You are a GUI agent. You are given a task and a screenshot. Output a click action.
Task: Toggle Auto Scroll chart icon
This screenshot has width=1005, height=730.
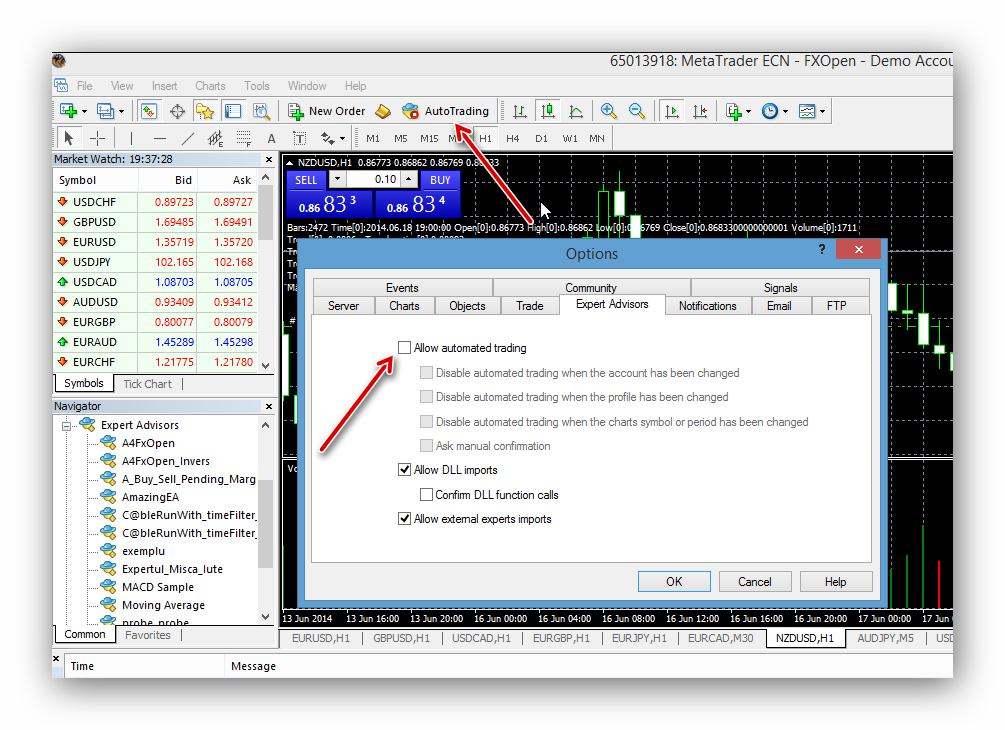click(x=672, y=112)
